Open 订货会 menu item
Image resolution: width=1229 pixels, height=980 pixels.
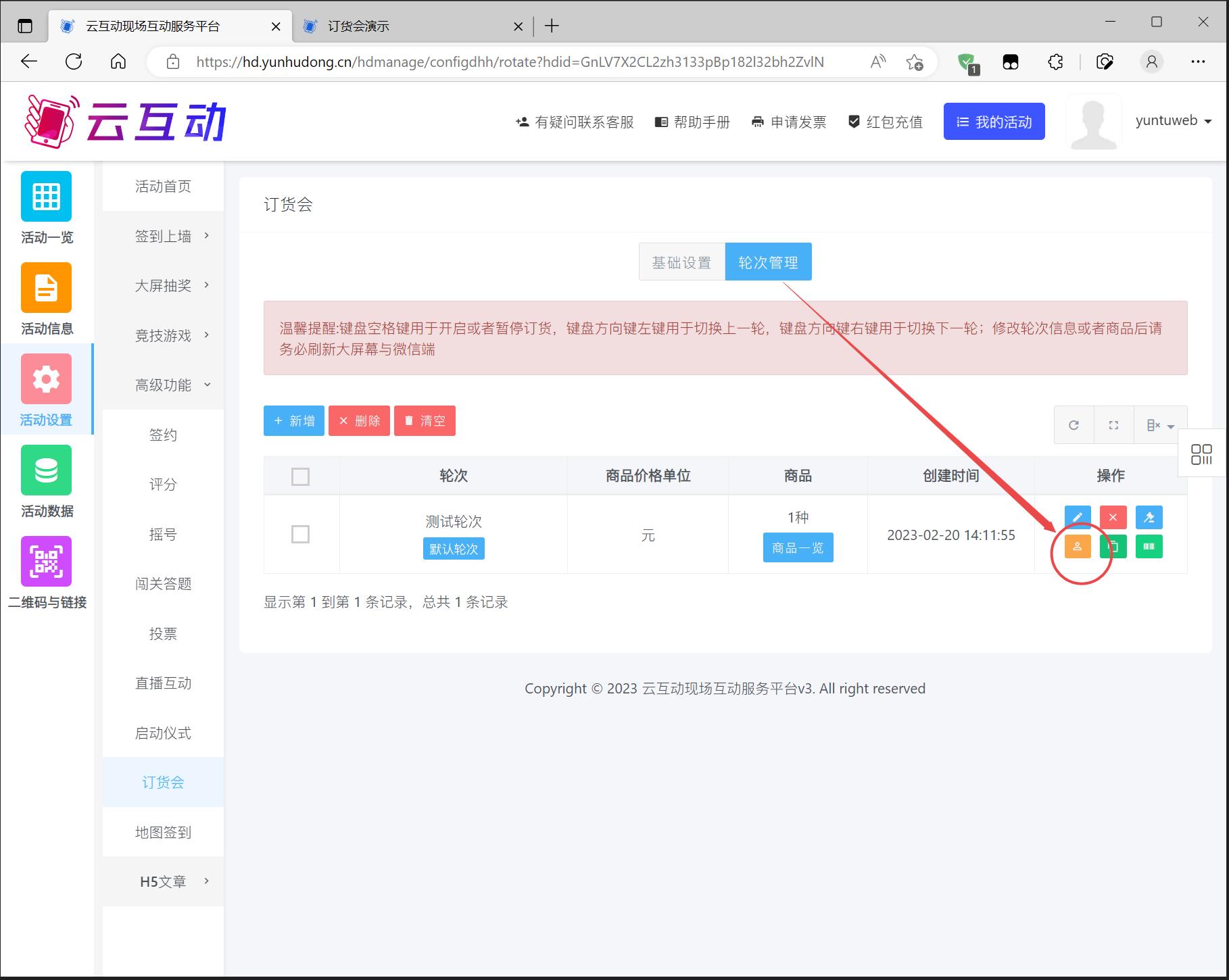163,782
